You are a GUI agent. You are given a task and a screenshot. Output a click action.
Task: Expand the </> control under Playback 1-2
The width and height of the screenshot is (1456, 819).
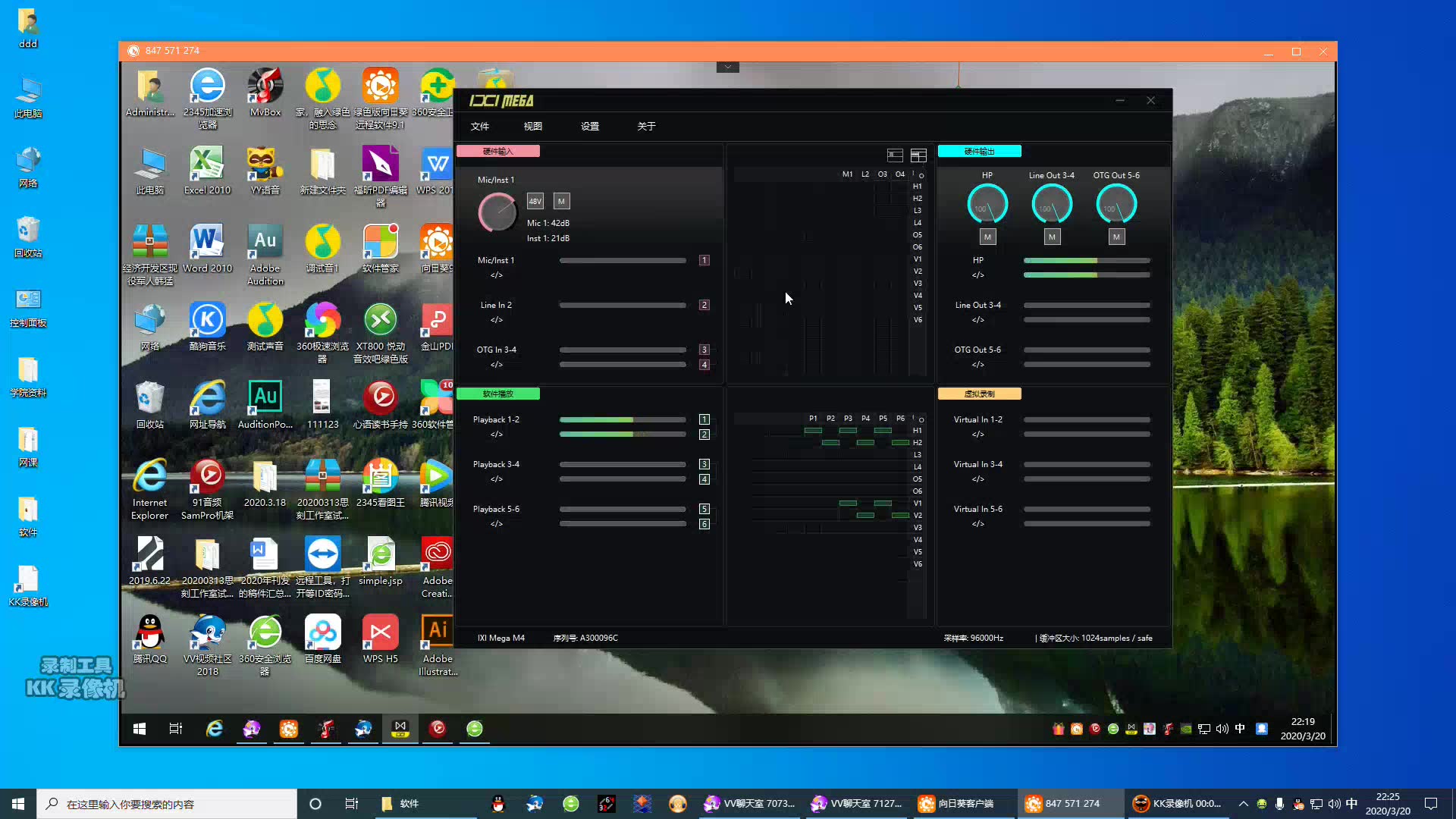click(496, 435)
